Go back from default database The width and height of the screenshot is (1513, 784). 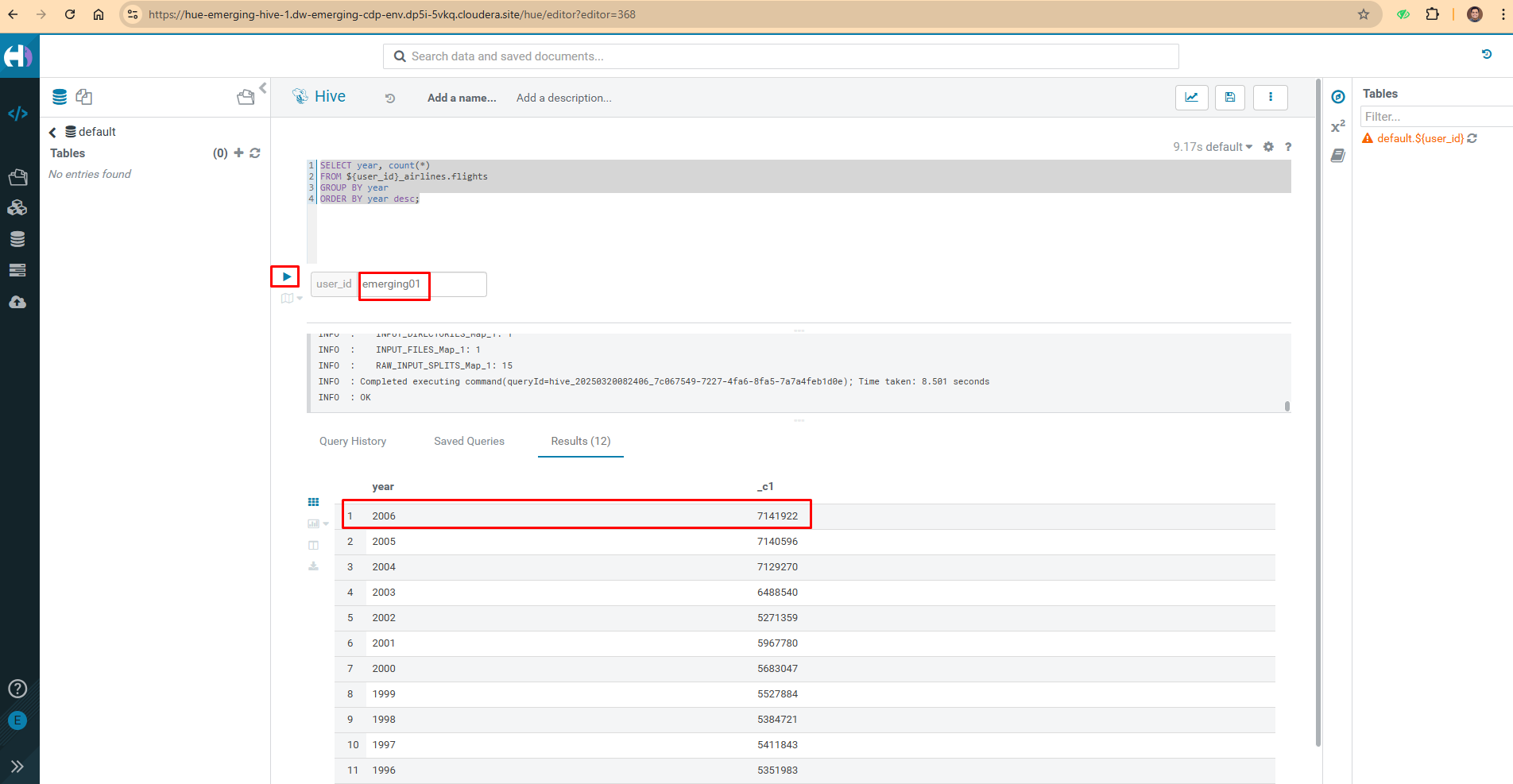(x=52, y=133)
